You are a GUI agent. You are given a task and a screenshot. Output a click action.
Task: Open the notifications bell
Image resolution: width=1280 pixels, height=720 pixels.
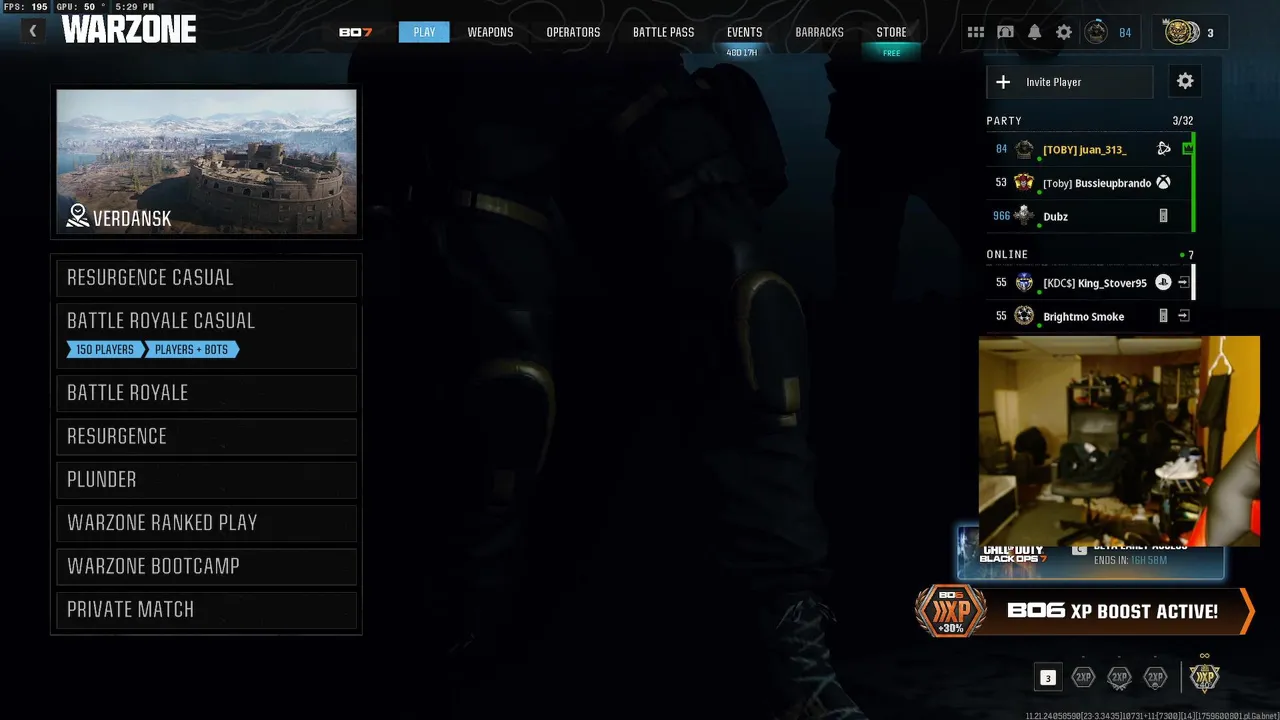click(1035, 32)
